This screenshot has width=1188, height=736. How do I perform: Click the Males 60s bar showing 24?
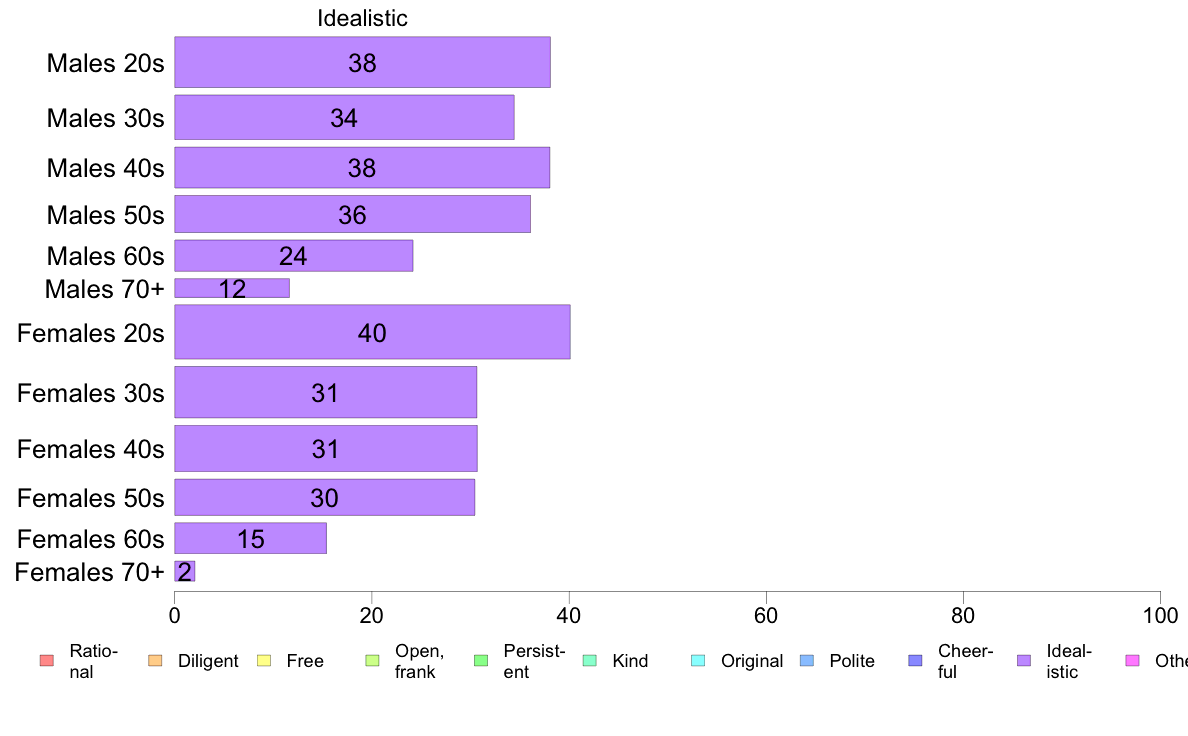pos(293,256)
